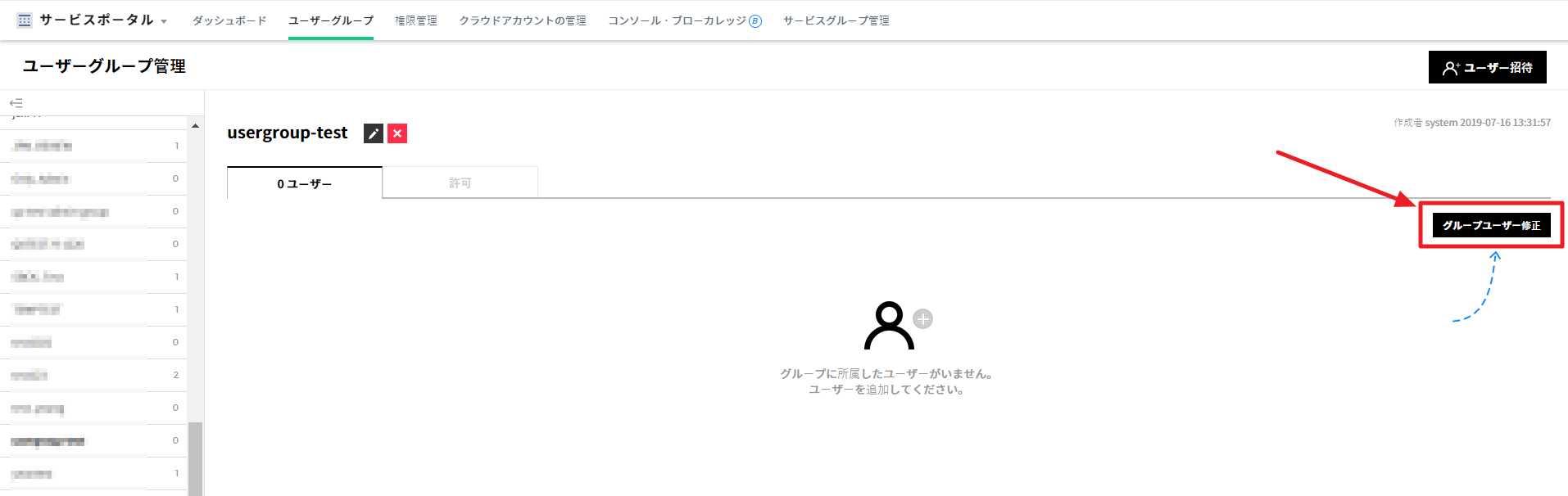Click the グループユーザー修正 button

1491,225
